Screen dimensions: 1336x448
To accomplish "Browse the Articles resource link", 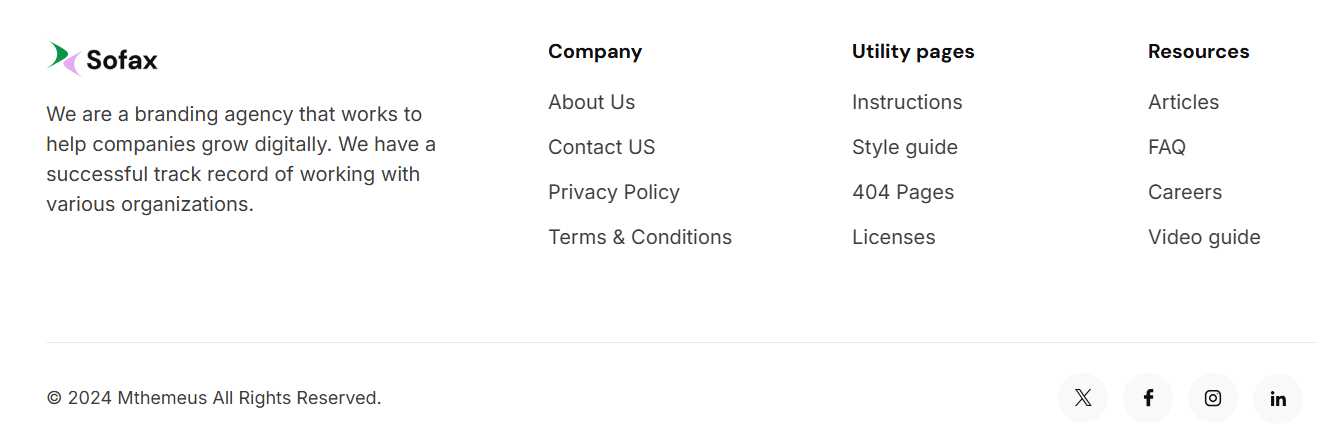I will click(1183, 102).
